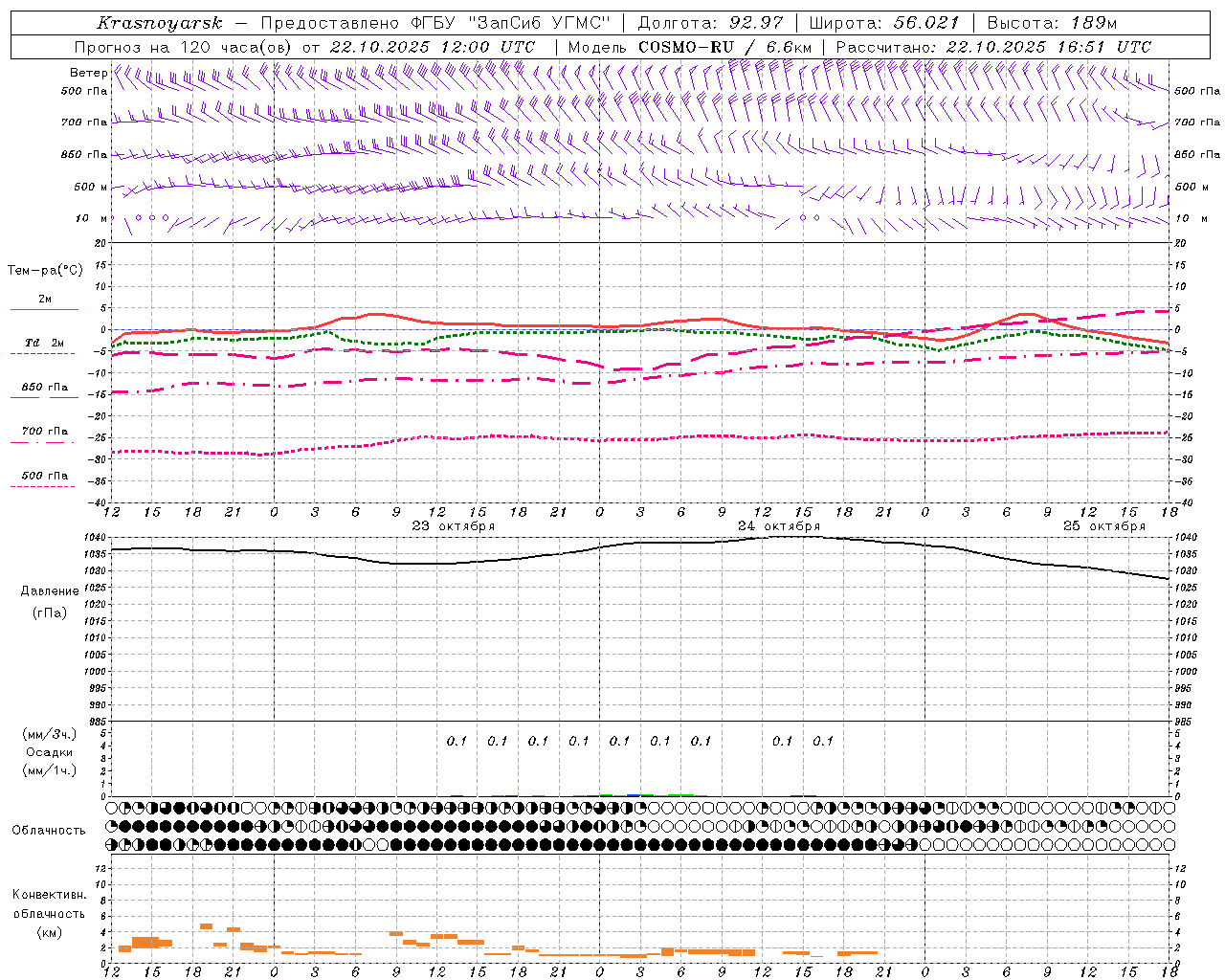Click the (мм/1ч.) unit label
Image resolution: width=1225 pixels, height=980 pixels.
50,770
